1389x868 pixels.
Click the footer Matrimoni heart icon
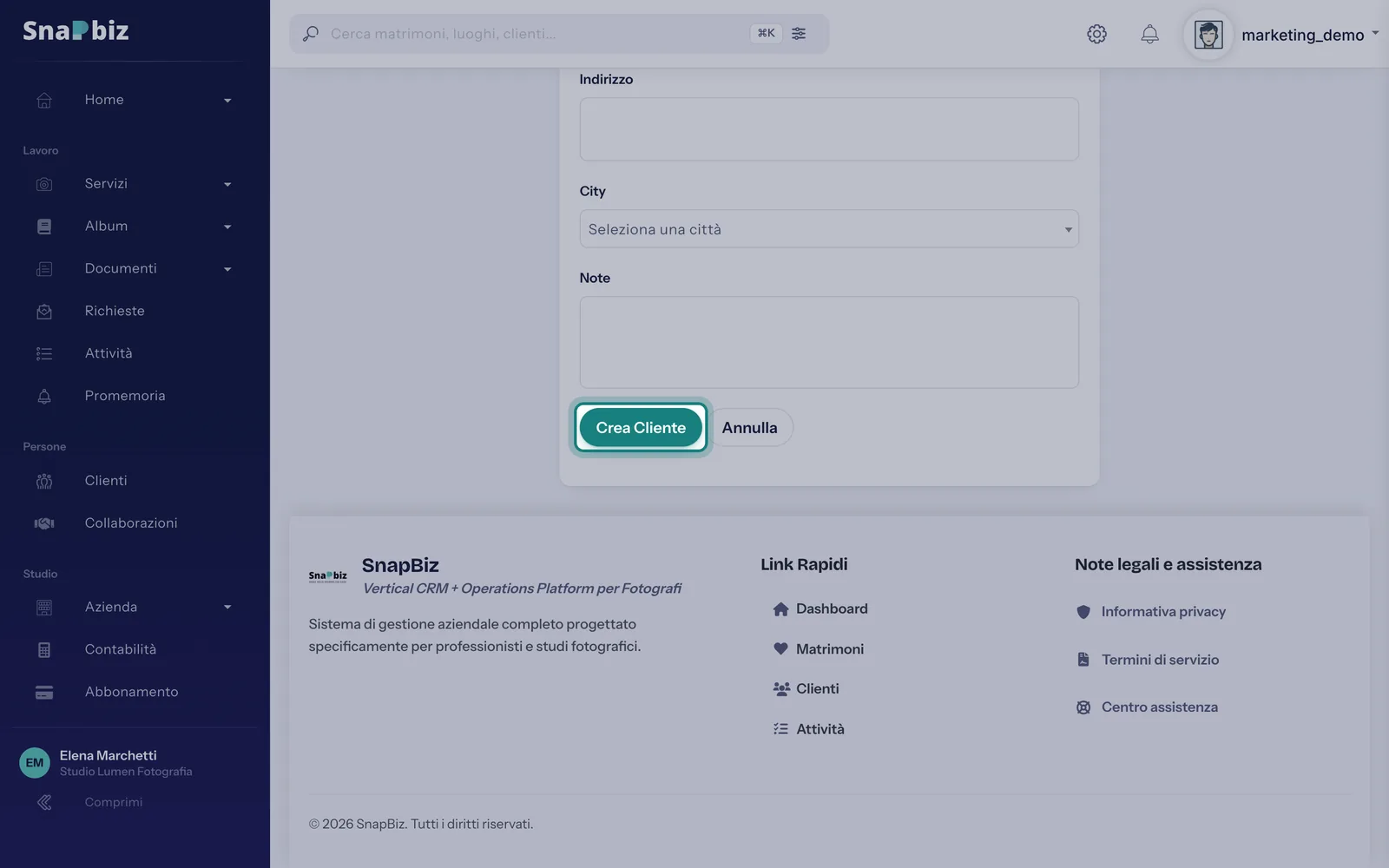[780, 649]
